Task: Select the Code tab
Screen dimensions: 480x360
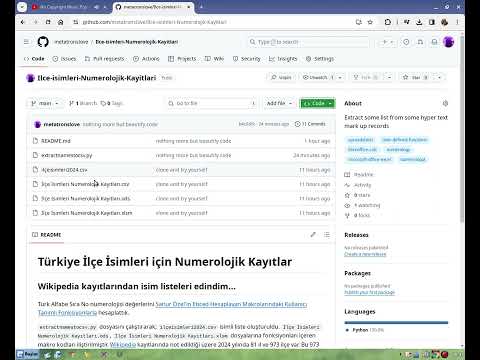Action: point(34,59)
